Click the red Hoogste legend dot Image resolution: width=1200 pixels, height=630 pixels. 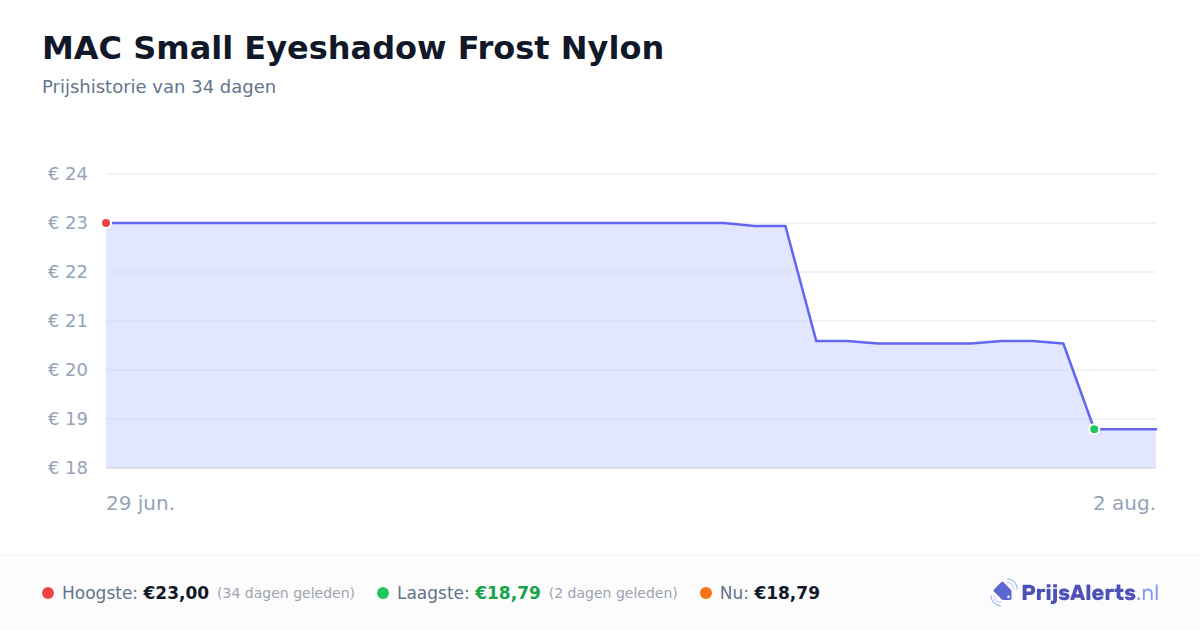(x=48, y=593)
